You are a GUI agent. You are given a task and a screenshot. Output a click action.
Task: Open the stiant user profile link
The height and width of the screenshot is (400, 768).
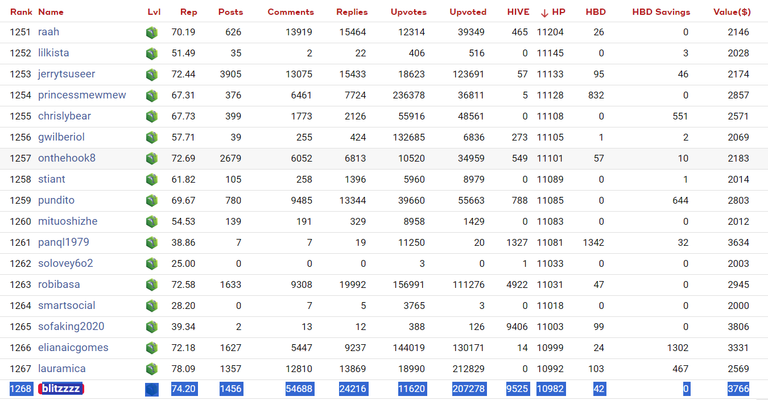pyautogui.click(x=51, y=179)
